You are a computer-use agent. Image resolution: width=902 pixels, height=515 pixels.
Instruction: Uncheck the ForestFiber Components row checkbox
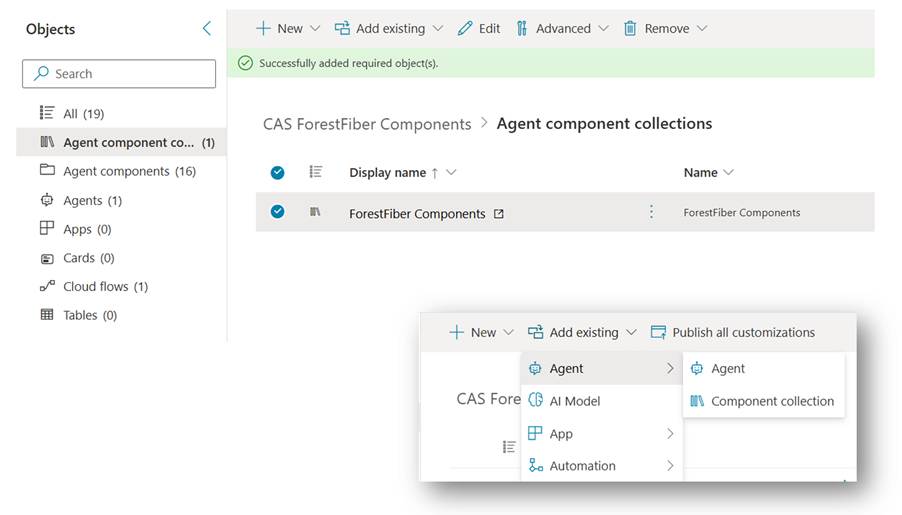(x=278, y=212)
